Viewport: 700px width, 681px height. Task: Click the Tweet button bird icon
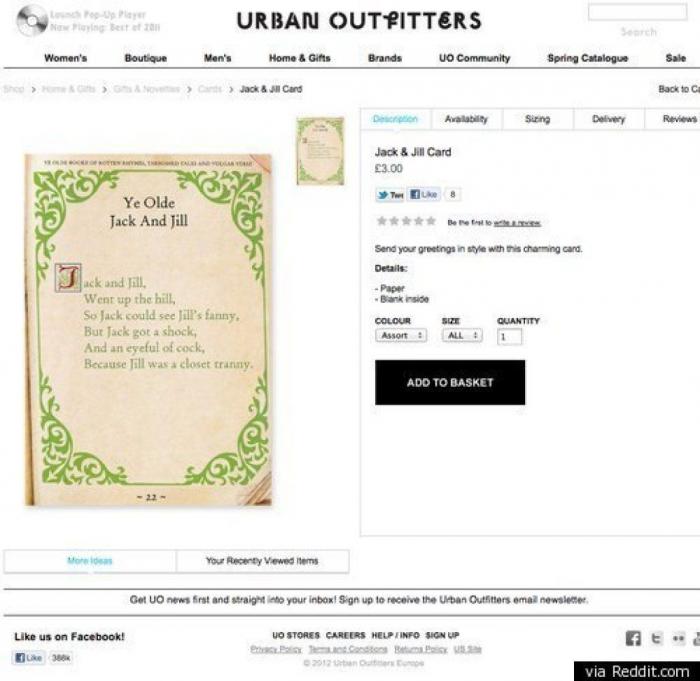point(383,195)
